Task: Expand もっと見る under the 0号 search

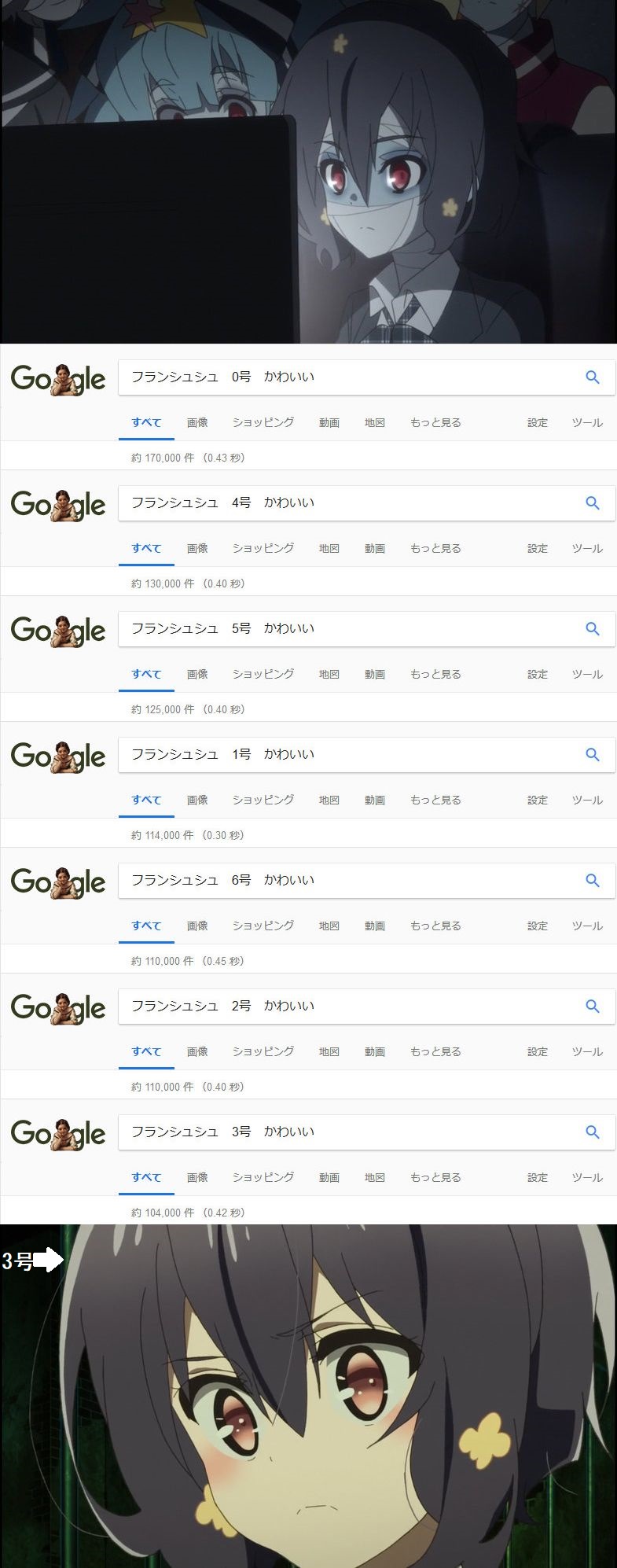Action: pos(435,422)
